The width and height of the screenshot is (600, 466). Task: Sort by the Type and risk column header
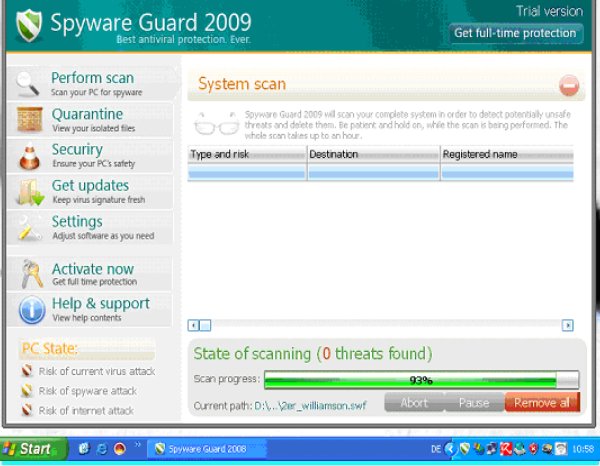[x=246, y=155]
